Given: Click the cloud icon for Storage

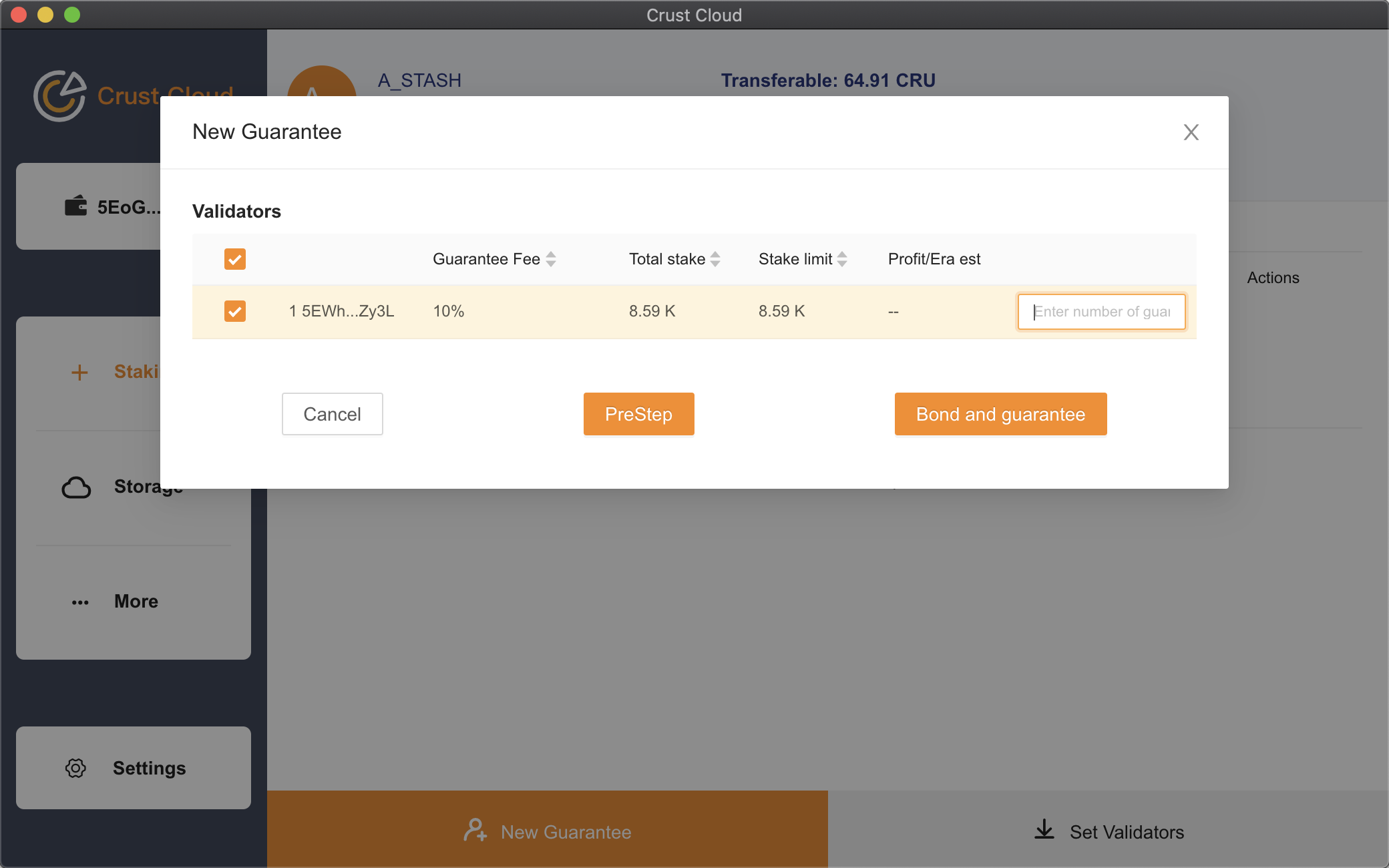Looking at the screenshot, I should pos(76,487).
